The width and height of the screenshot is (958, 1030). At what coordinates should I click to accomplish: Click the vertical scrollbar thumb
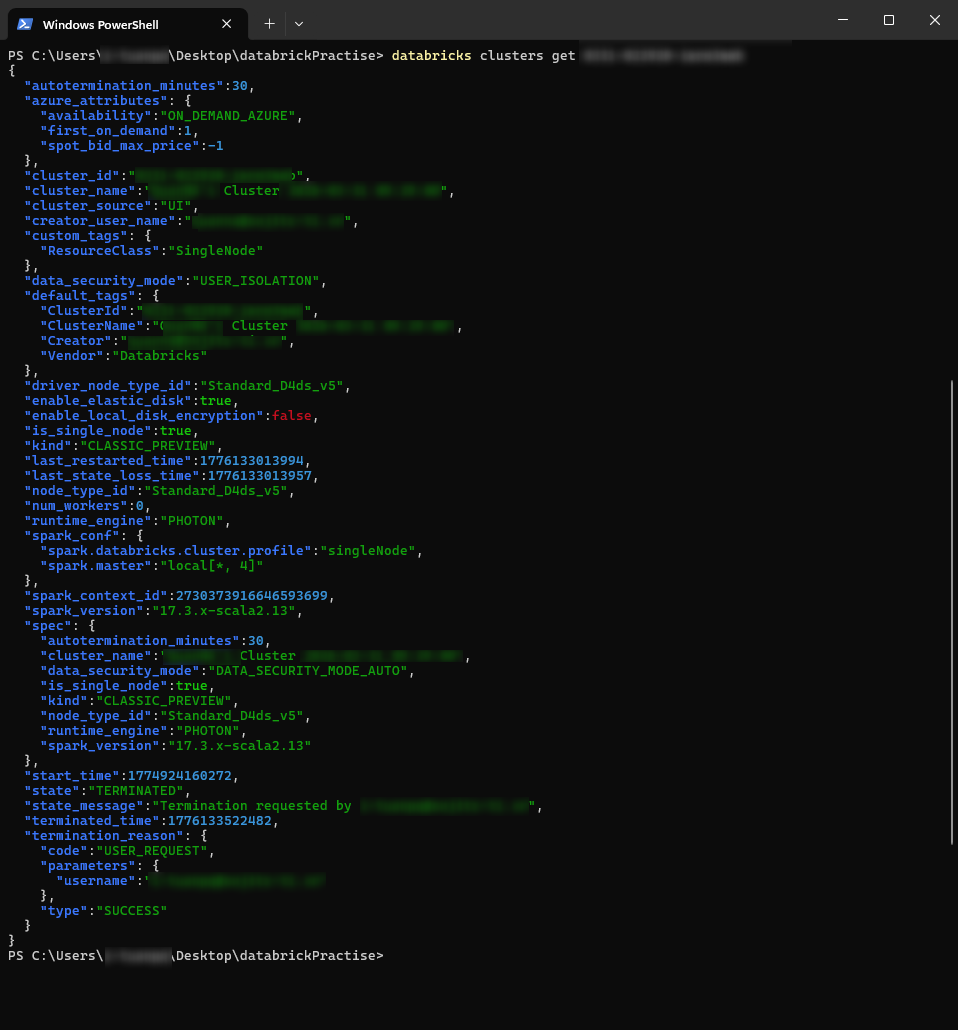point(951,612)
